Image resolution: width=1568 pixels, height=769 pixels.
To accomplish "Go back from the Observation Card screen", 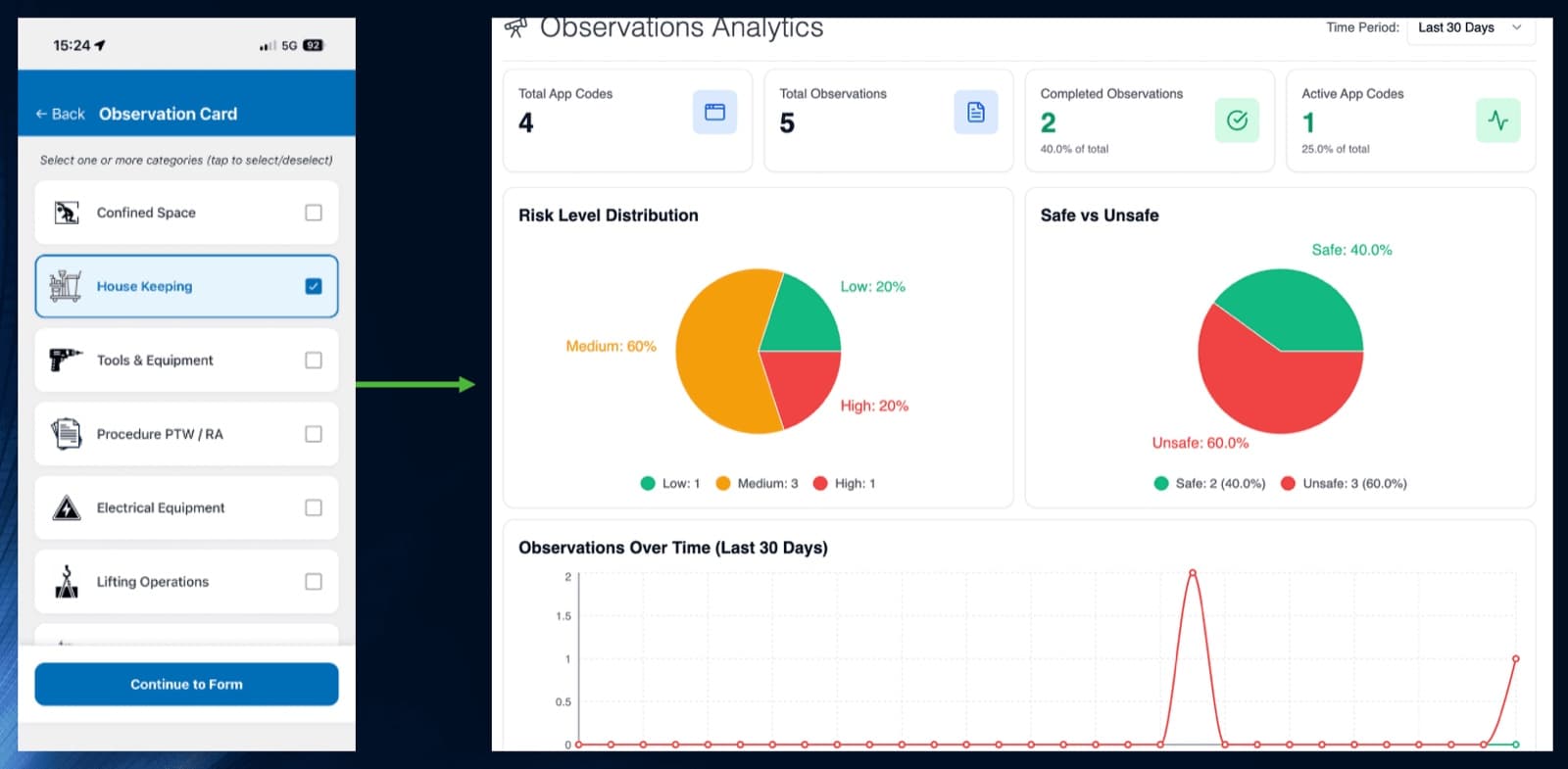I will 61,114.
